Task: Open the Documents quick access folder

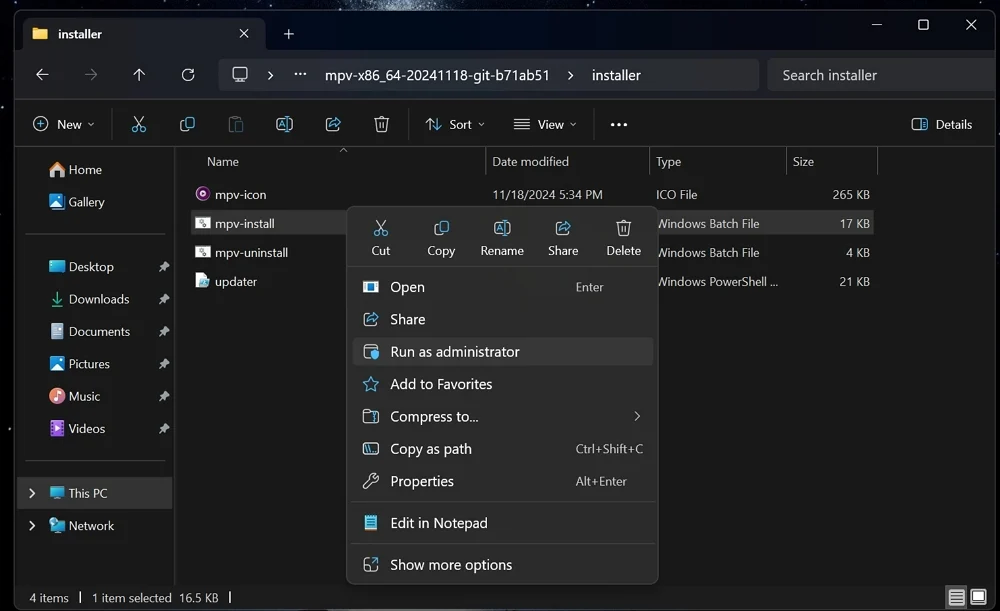Action: pyautogui.click(x=90, y=332)
